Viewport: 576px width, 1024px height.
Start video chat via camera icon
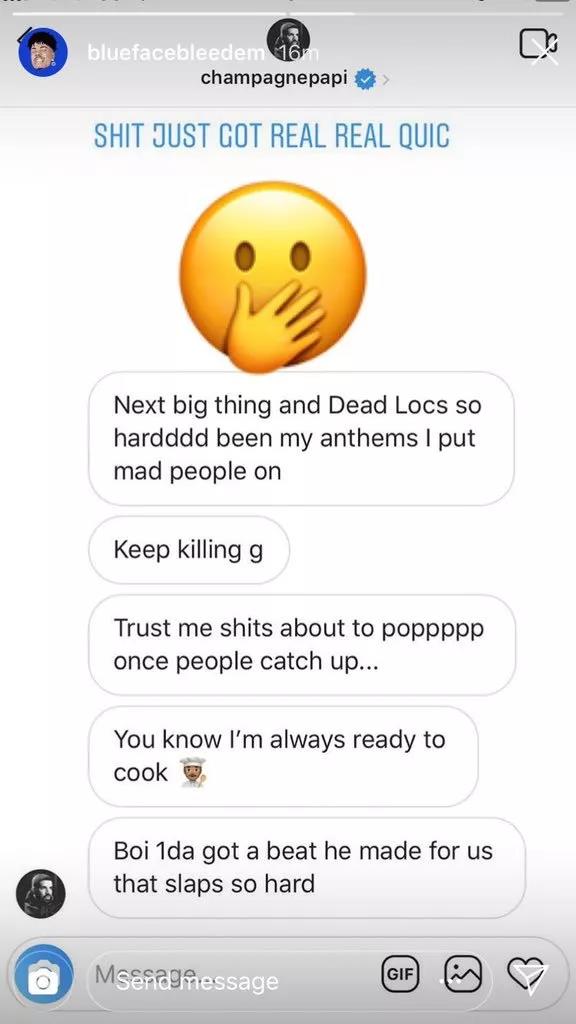[538, 44]
